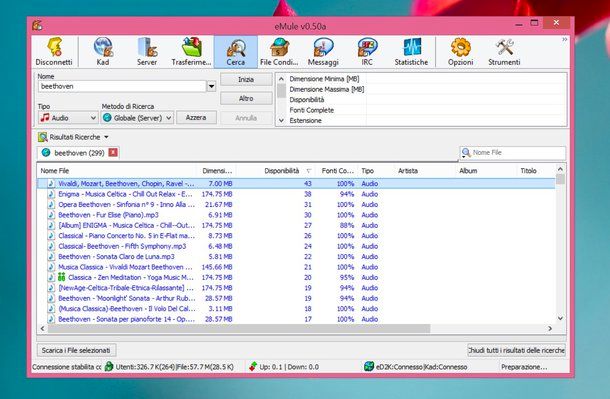The height and width of the screenshot is (399, 610).
Task: Select the Vivaldi, Mozart, Beethoven, Chopin file
Action: pyautogui.click(x=296, y=184)
